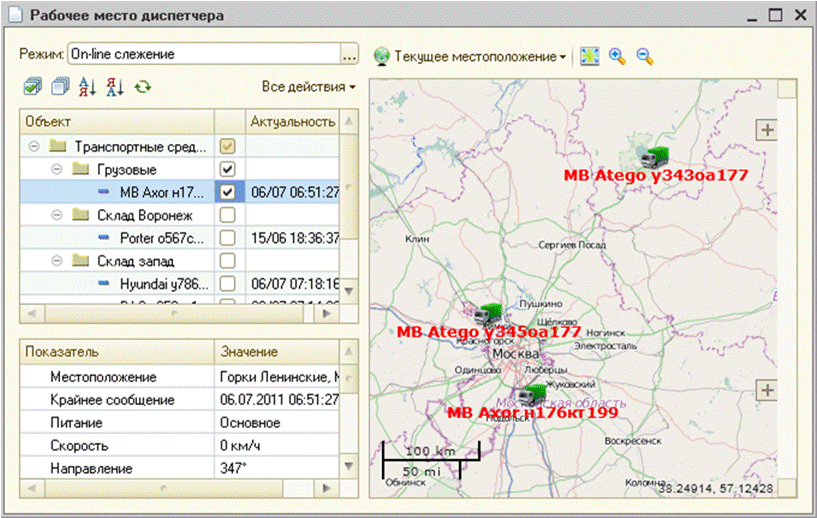The image size is (817, 518).
Task: Fit the map to show all objects
Action: pyautogui.click(x=590, y=57)
